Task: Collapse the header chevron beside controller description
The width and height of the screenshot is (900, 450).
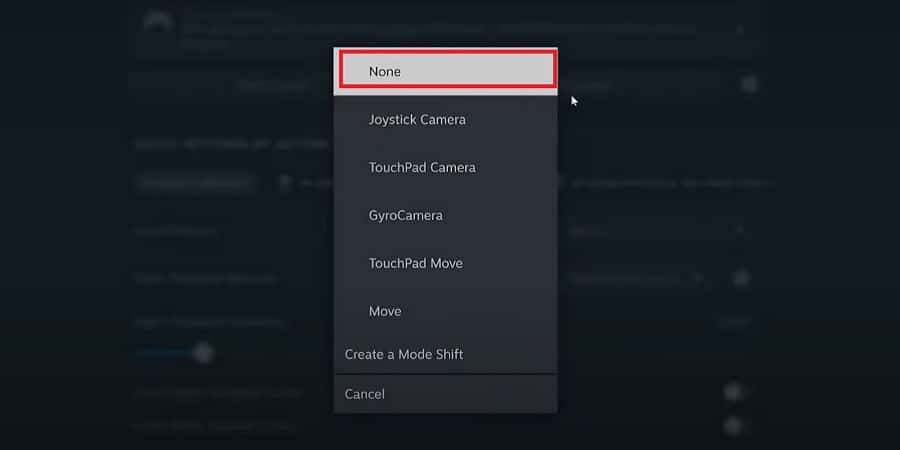Action: pos(740,29)
